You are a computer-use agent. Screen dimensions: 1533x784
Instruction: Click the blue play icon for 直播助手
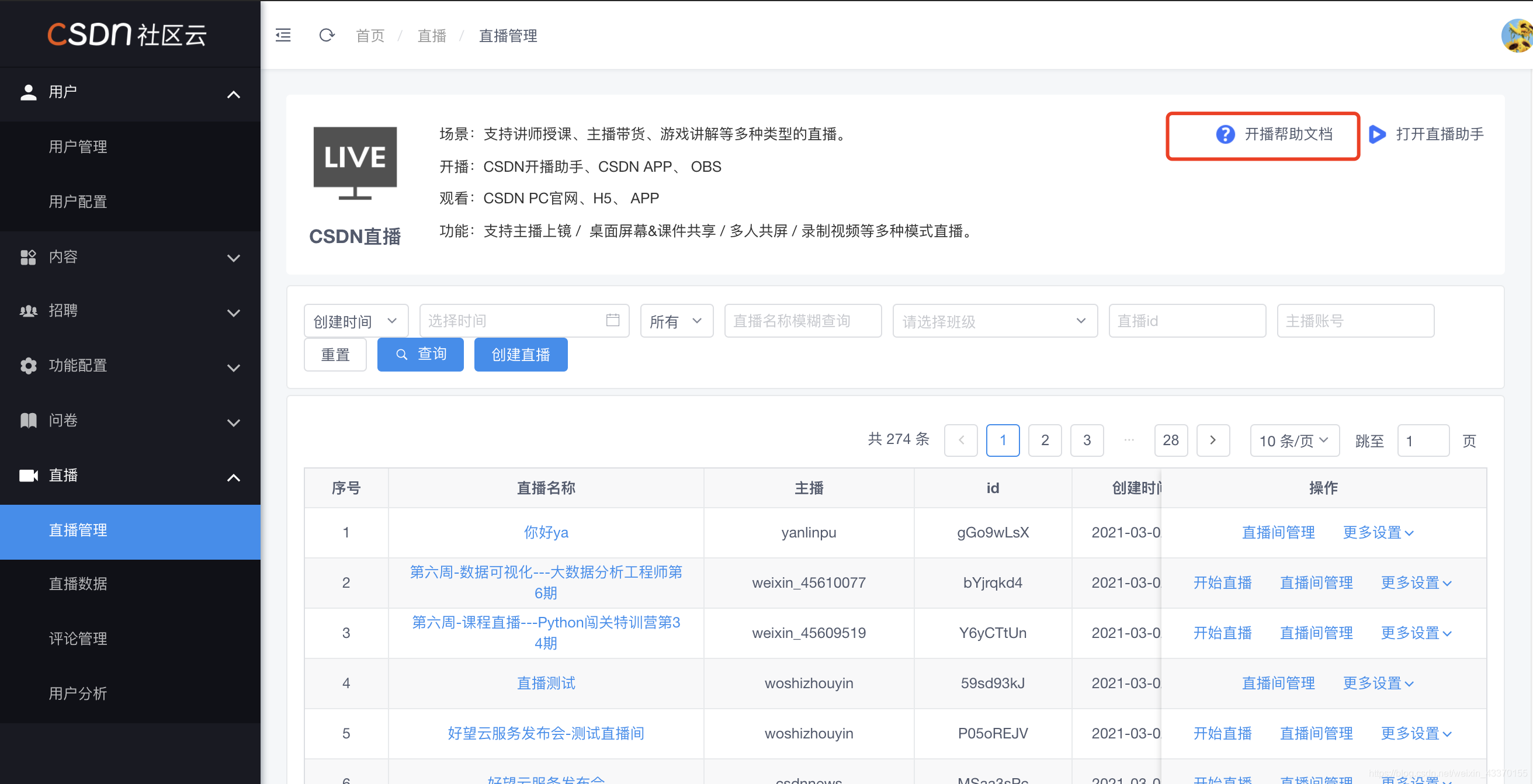point(1377,134)
